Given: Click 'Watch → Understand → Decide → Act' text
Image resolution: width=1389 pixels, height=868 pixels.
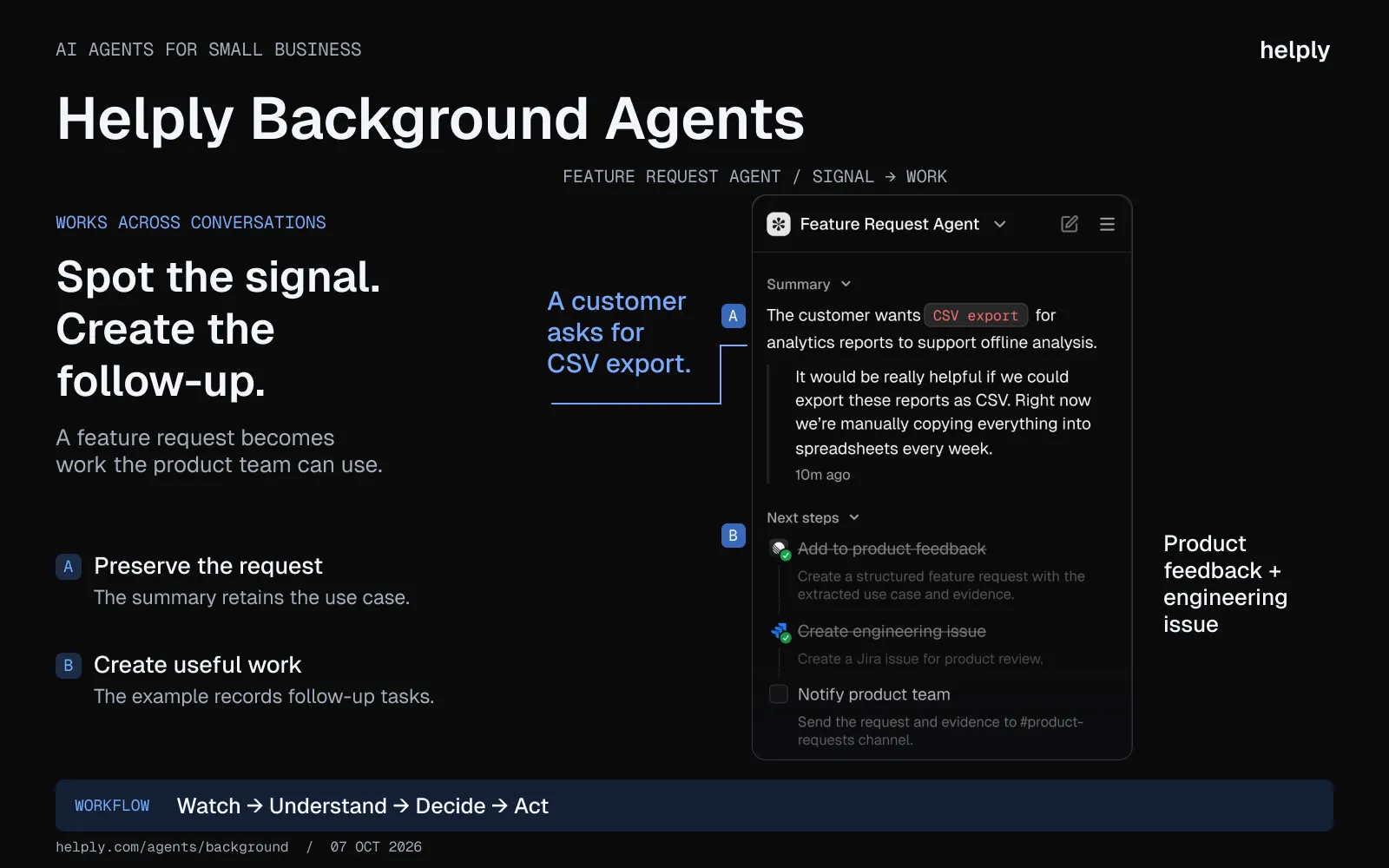Looking at the screenshot, I should pos(363,806).
